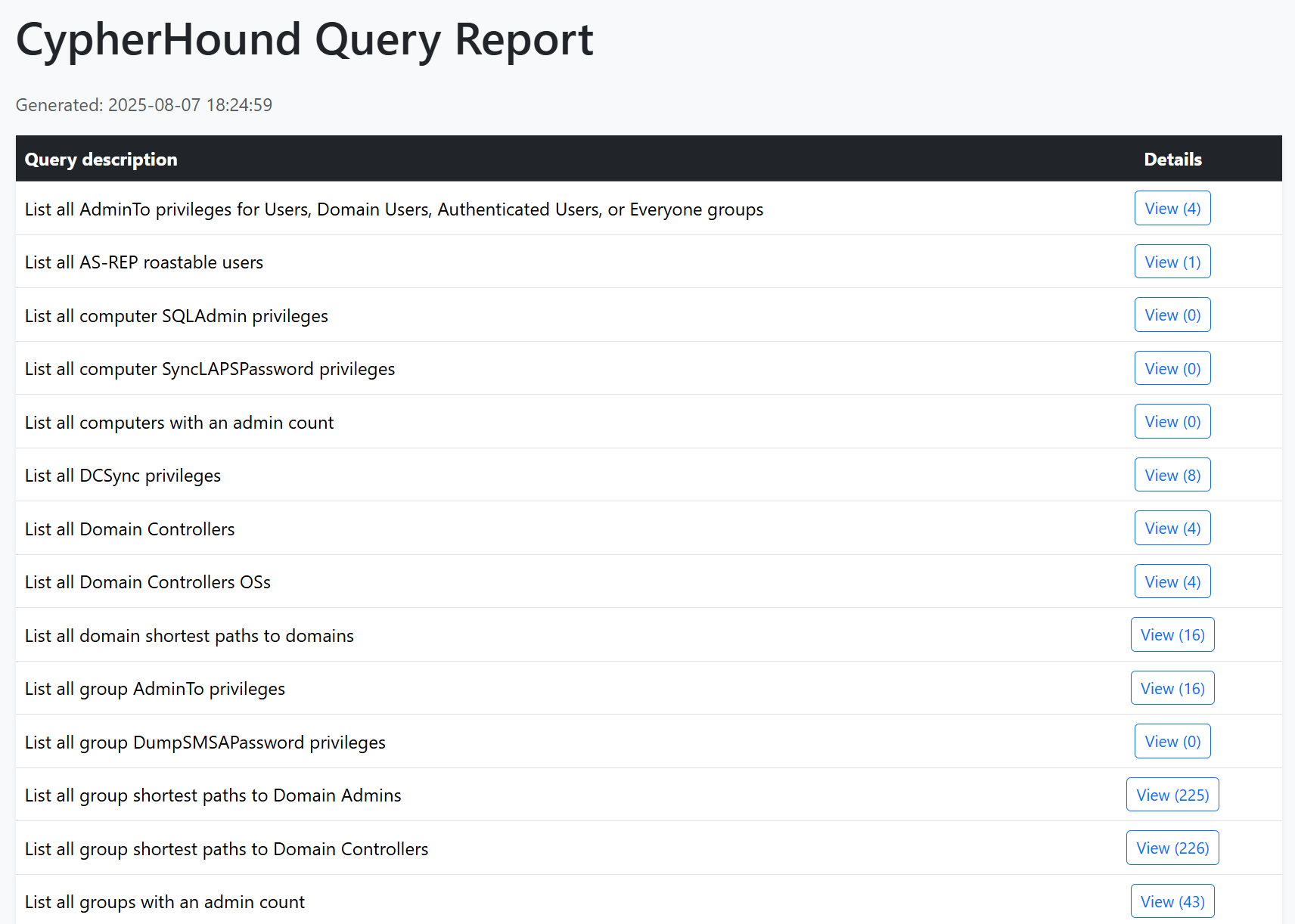Select 'List all computer SQLAdmin privileges' text
The width and height of the screenshot is (1295, 924).
click(176, 316)
